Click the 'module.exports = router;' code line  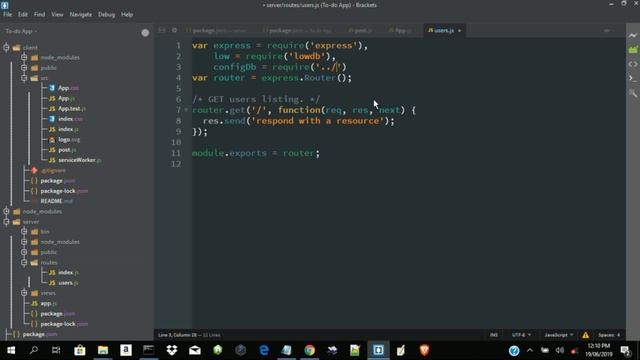point(256,153)
